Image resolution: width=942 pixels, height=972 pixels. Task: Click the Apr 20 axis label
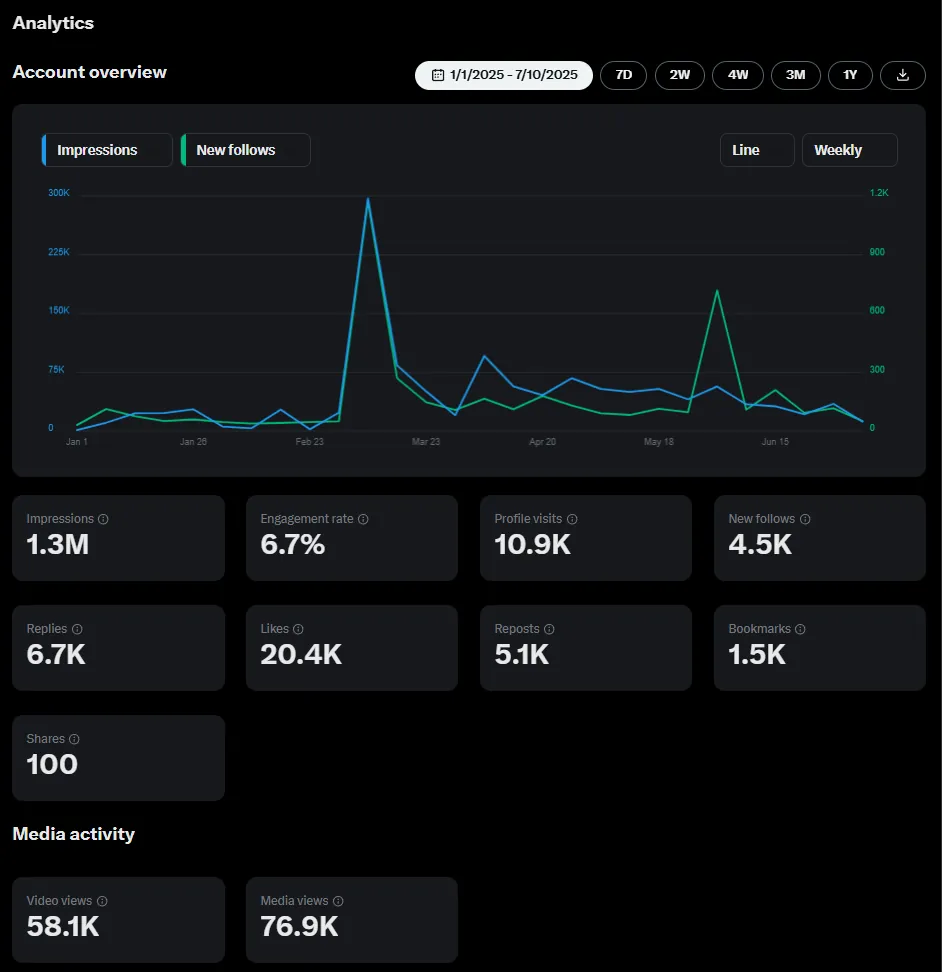(x=542, y=442)
